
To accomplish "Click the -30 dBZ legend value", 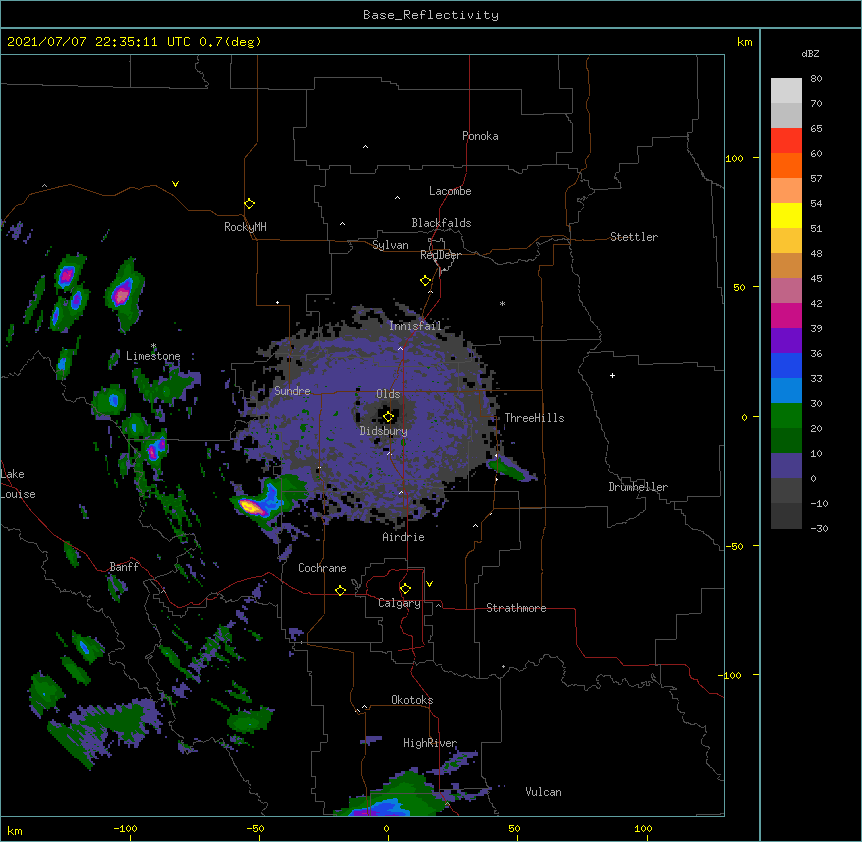I will [819, 529].
